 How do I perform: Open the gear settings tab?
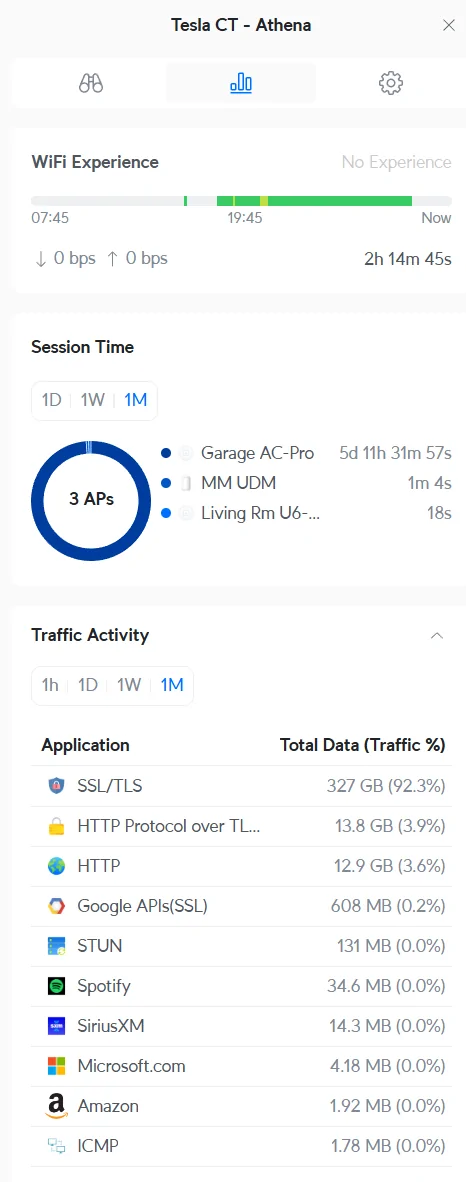pos(391,83)
